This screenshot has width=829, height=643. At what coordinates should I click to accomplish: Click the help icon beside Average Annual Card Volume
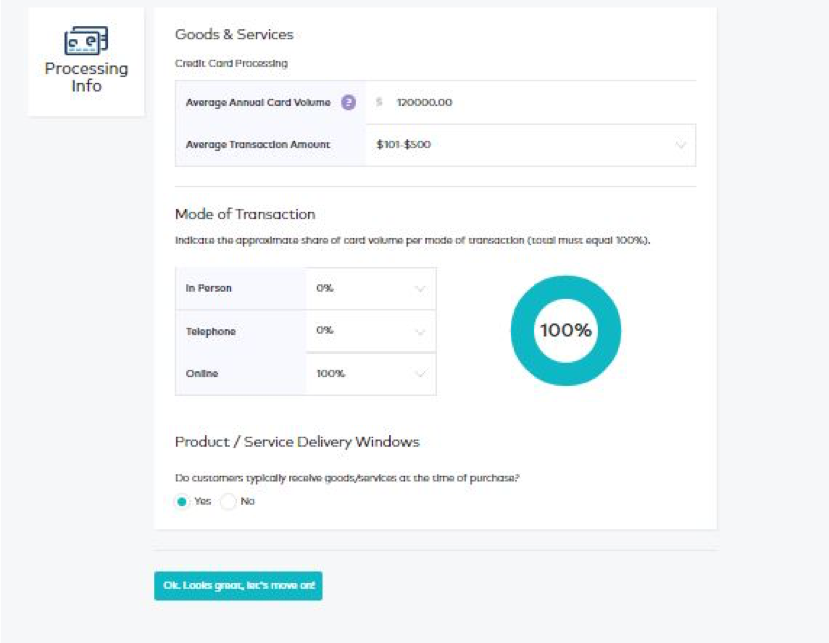[348, 102]
